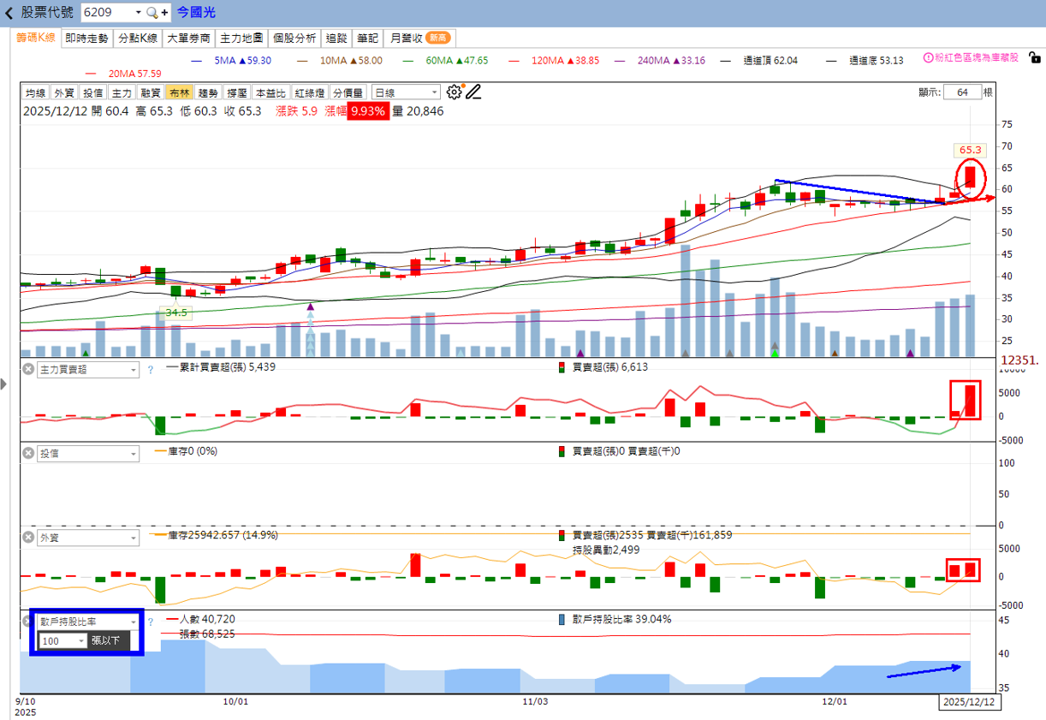The height and width of the screenshot is (720, 1046).
Task: Close the 外資 indicator panel
Action: pos(28,537)
